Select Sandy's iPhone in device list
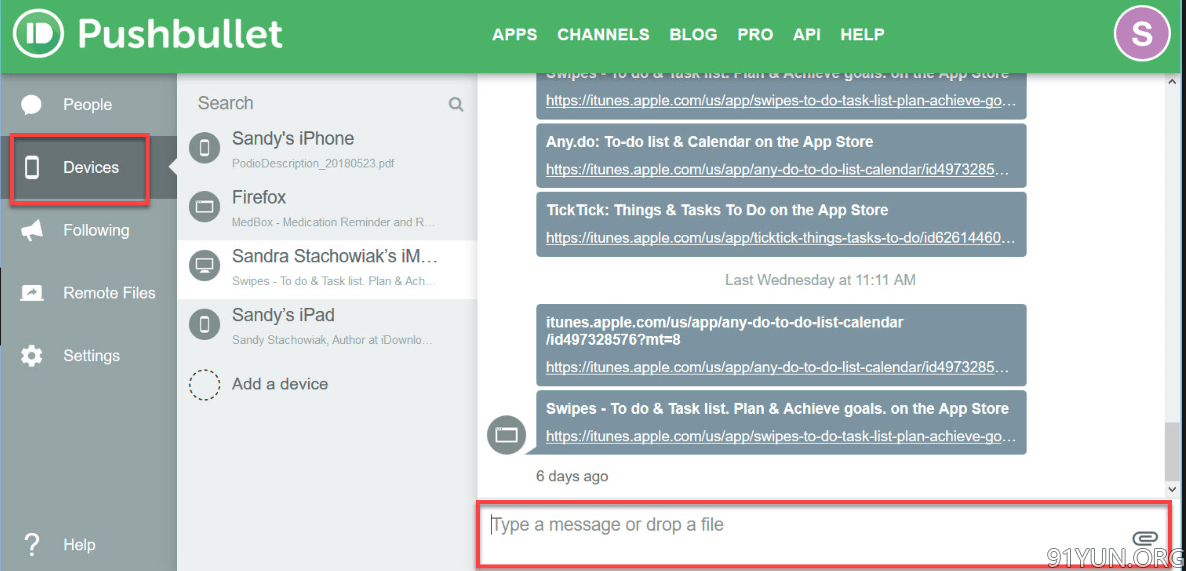The height and width of the screenshot is (571, 1186). click(327, 148)
